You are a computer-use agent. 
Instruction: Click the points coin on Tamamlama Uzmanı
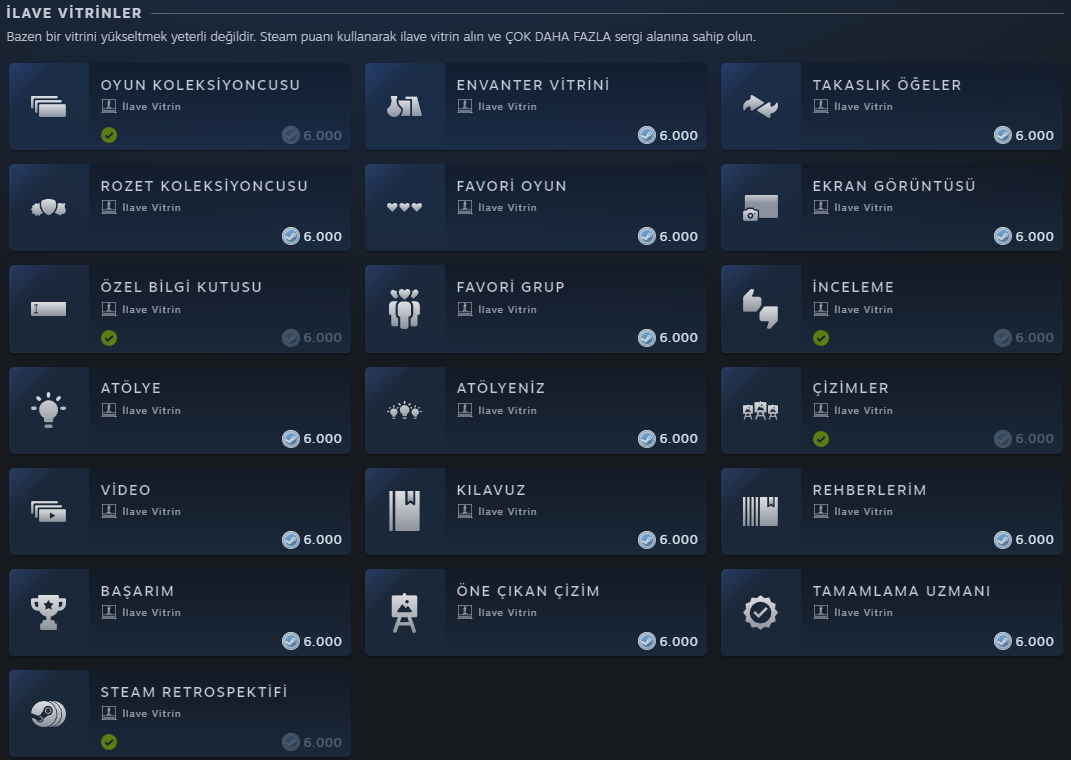click(1003, 641)
